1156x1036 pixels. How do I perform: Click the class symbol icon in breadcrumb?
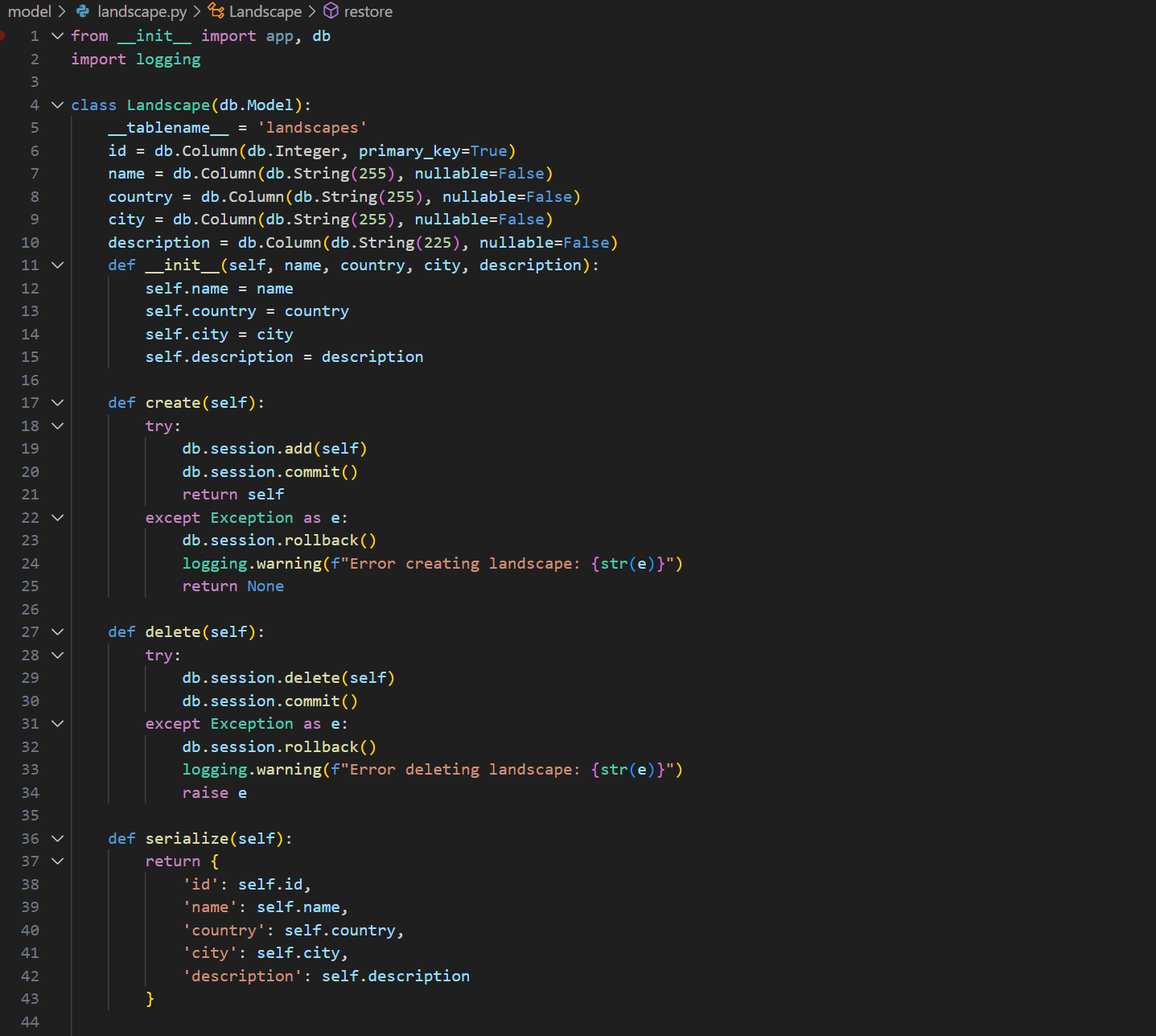click(216, 11)
